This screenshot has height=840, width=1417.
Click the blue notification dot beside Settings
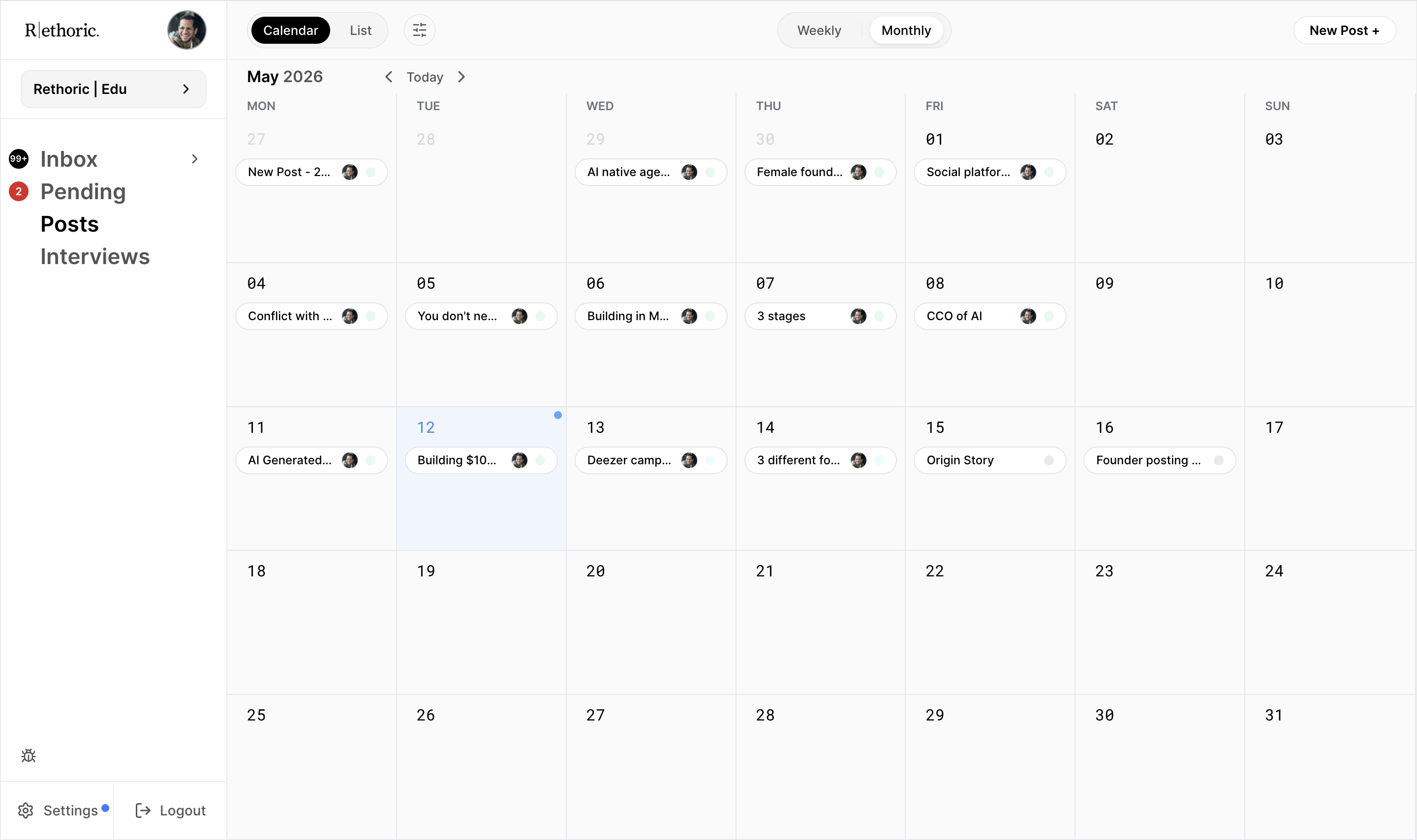pos(105,808)
